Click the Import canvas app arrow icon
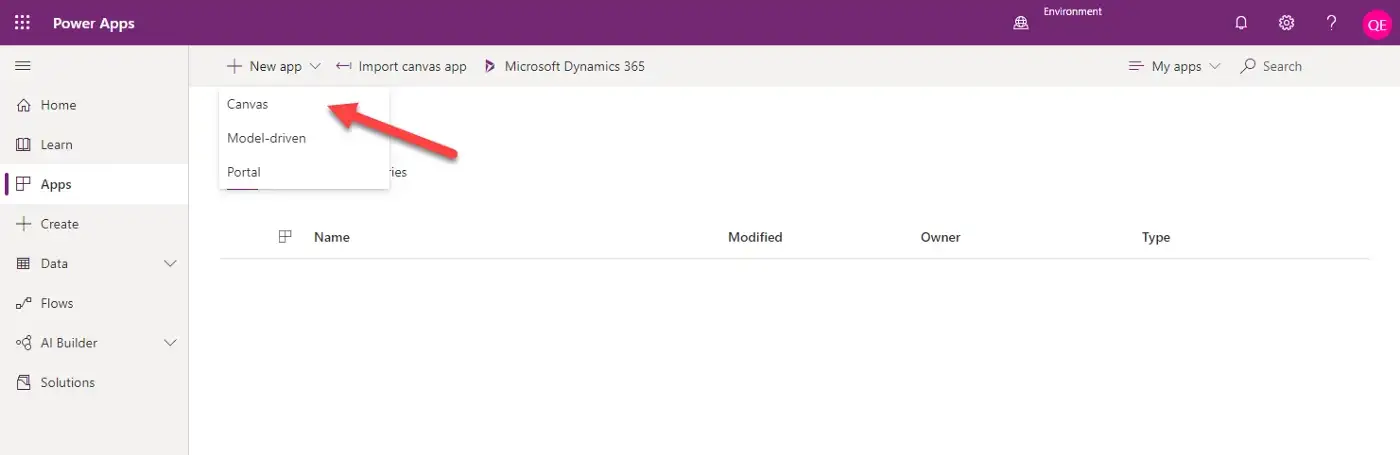The height and width of the screenshot is (455, 1400). click(x=344, y=66)
